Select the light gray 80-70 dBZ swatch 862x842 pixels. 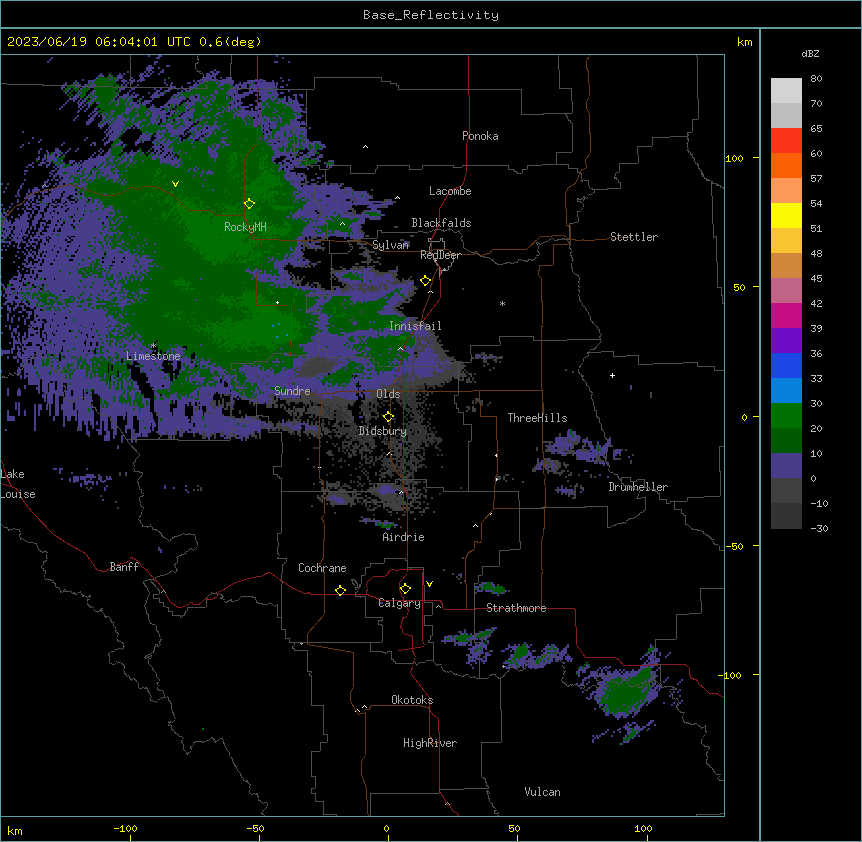click(x=786, y=90)
